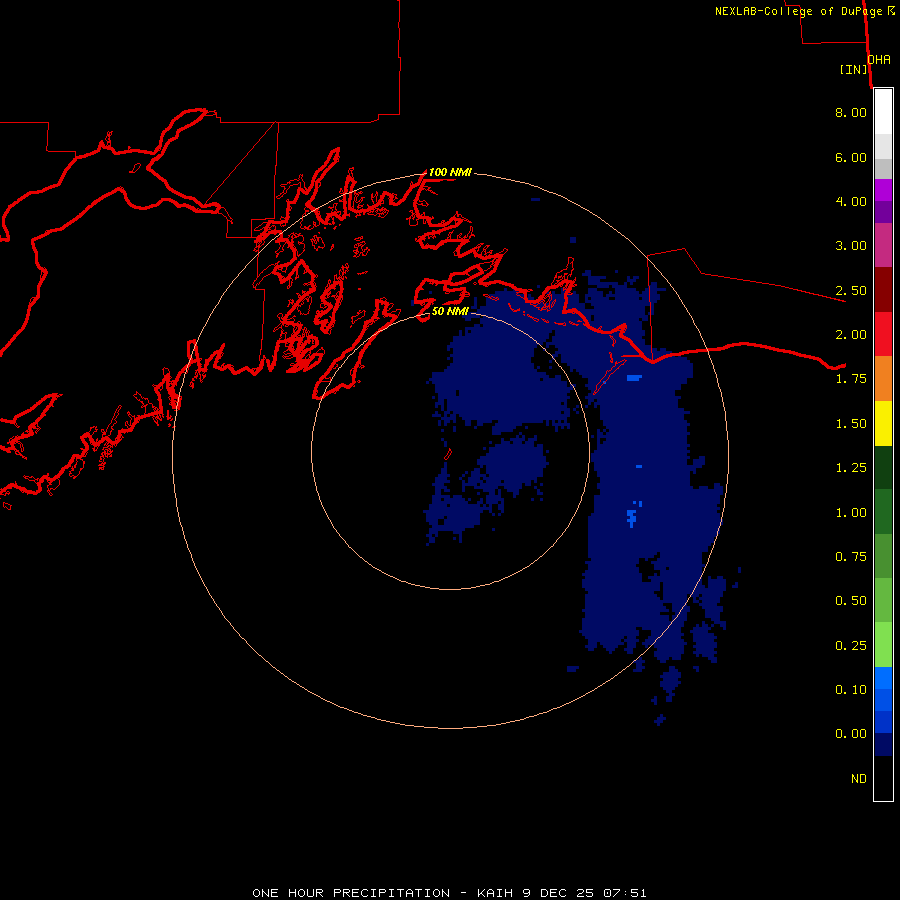Select the OHA product code label

(x=879, y=60)
